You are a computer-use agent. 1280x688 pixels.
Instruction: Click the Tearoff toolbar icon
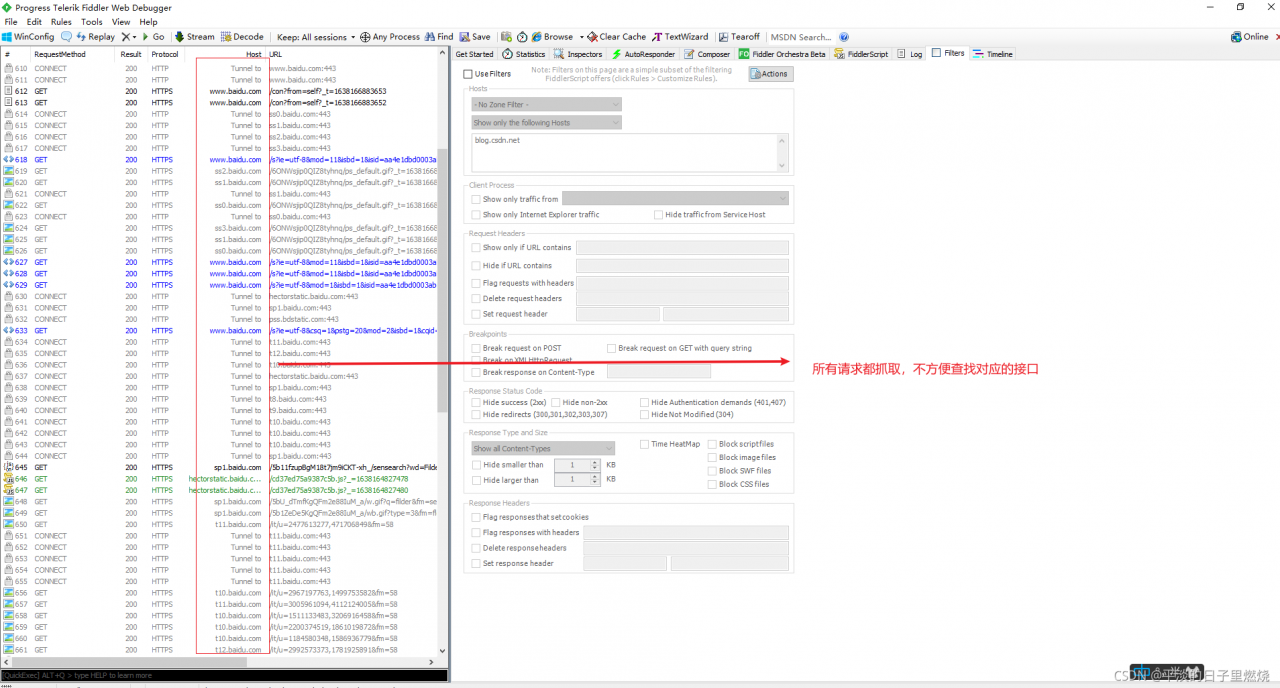click(x=725, y=37)
